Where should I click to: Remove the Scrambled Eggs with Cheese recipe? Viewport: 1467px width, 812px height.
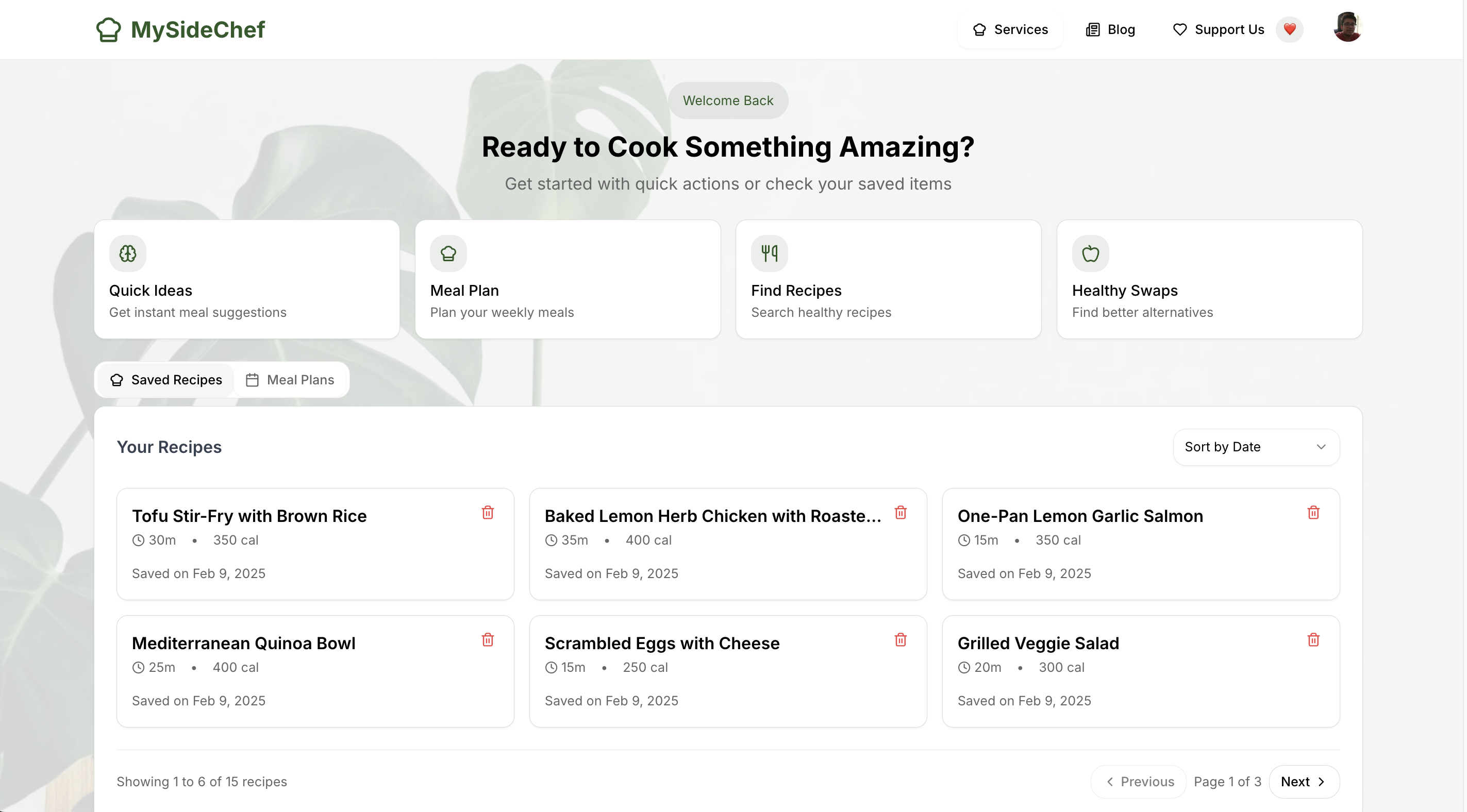901,640
